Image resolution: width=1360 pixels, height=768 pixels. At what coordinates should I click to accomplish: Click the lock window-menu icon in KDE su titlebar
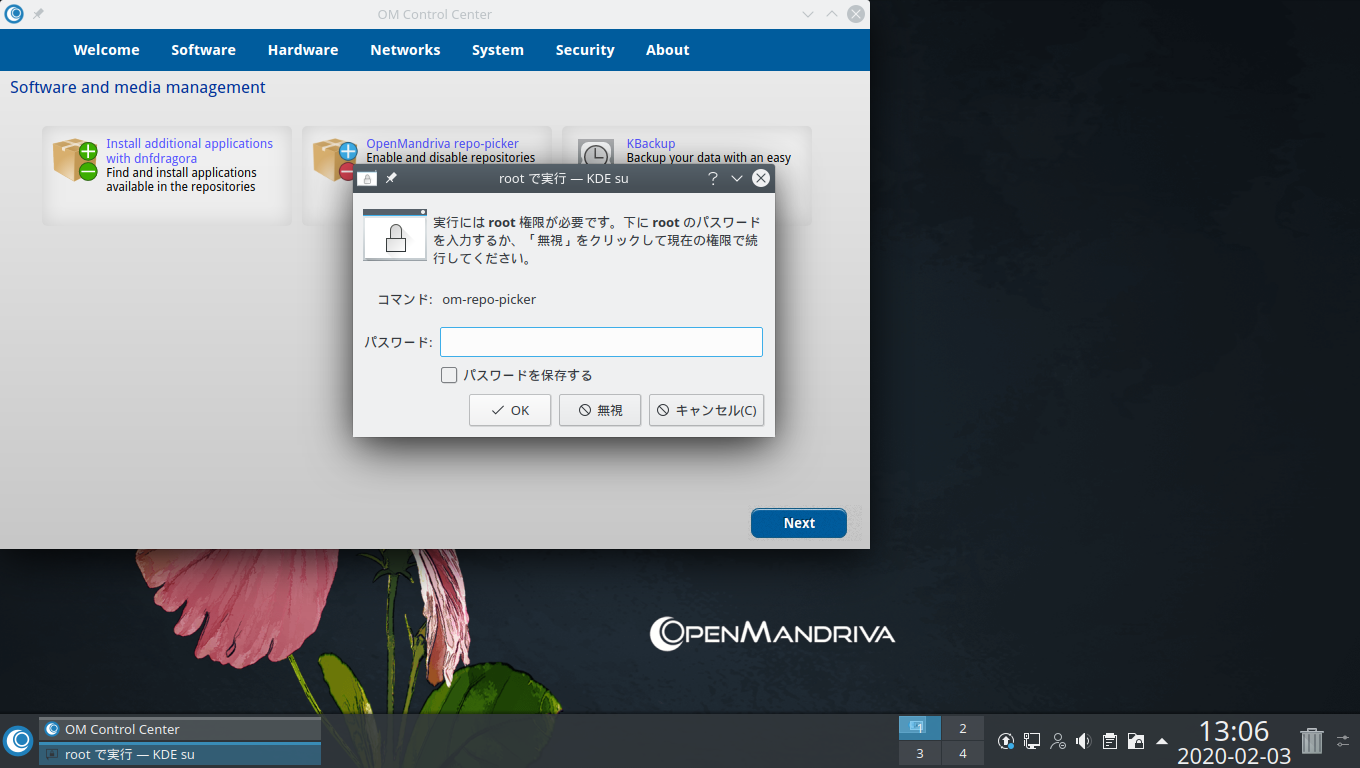pos(367,178)
